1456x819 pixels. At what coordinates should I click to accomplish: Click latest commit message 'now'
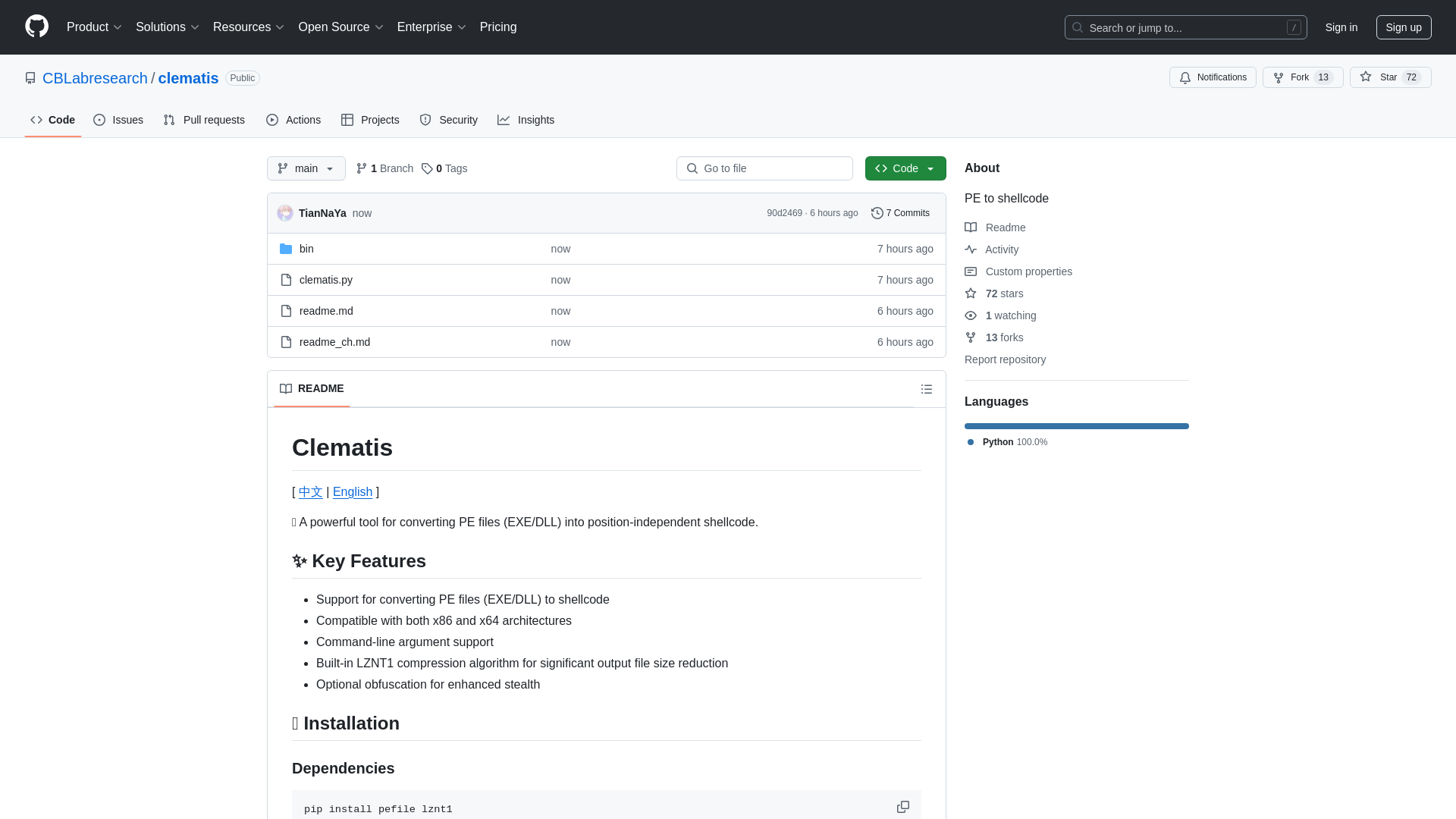362,213
